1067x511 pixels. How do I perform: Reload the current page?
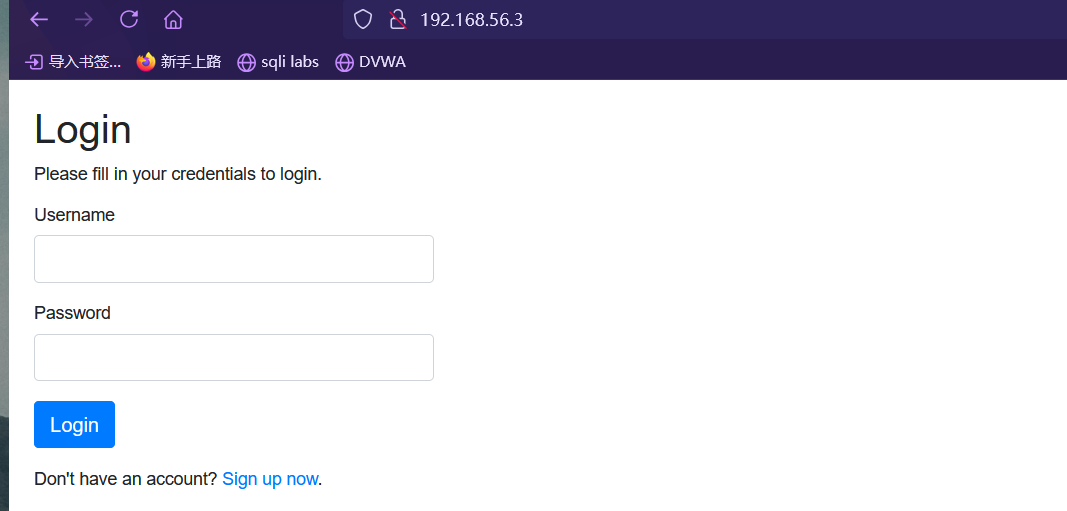(x=129, y=19)
